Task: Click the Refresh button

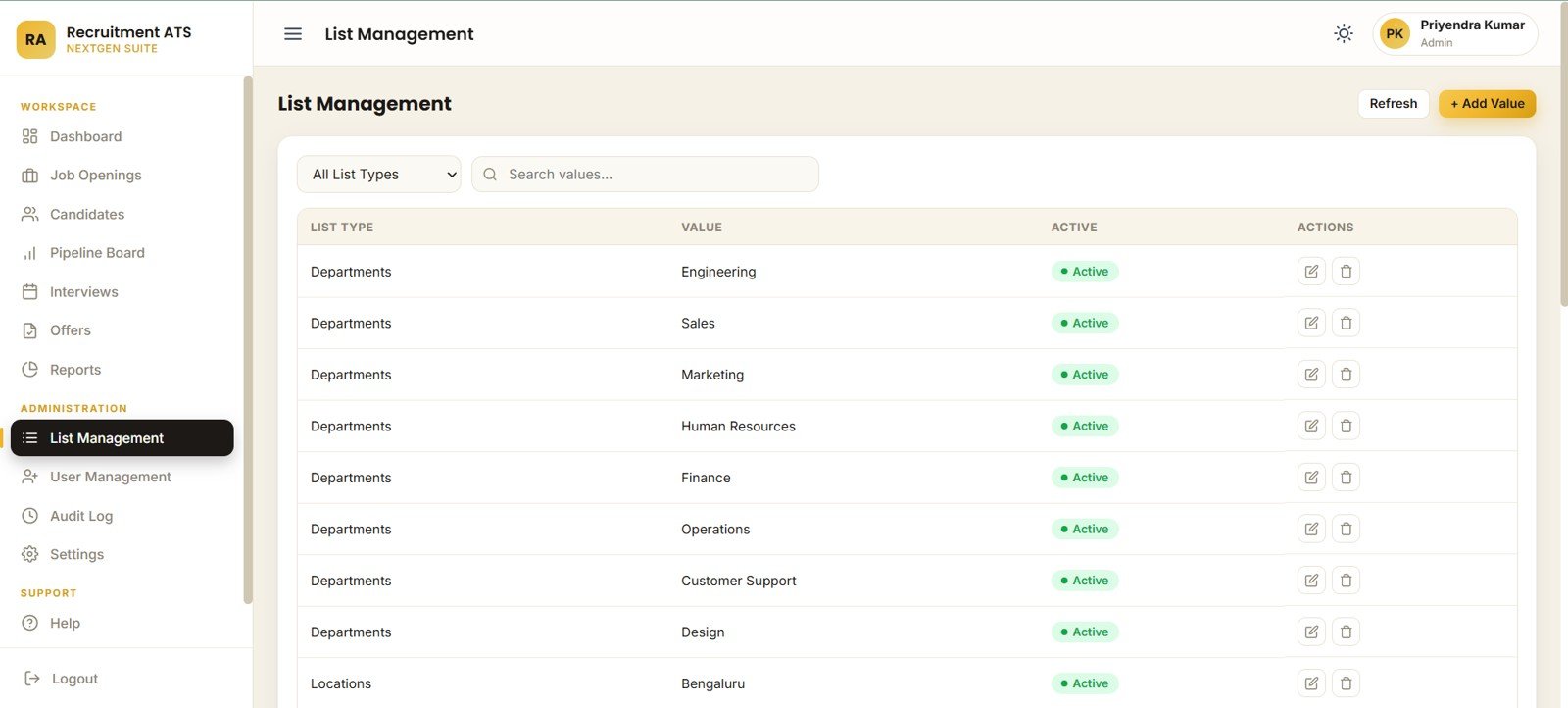Action: 1393,104
